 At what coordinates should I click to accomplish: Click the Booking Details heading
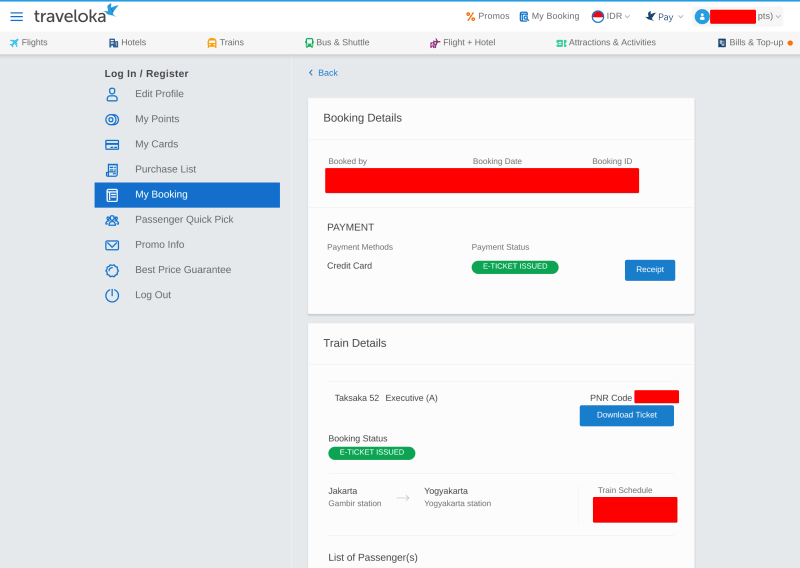point(362,118)
